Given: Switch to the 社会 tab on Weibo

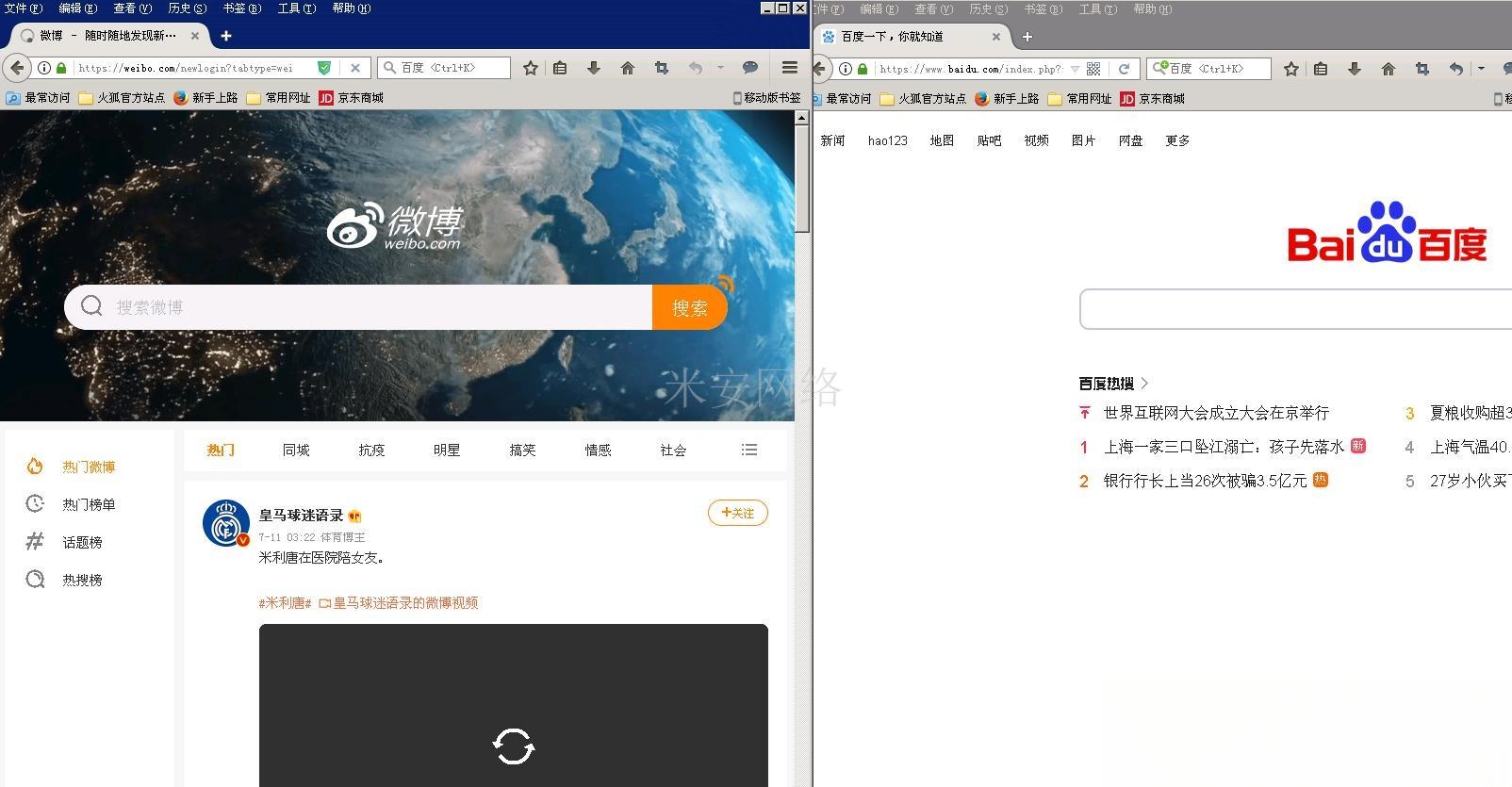Looking at the screenshot, I should tap(673, 450).
